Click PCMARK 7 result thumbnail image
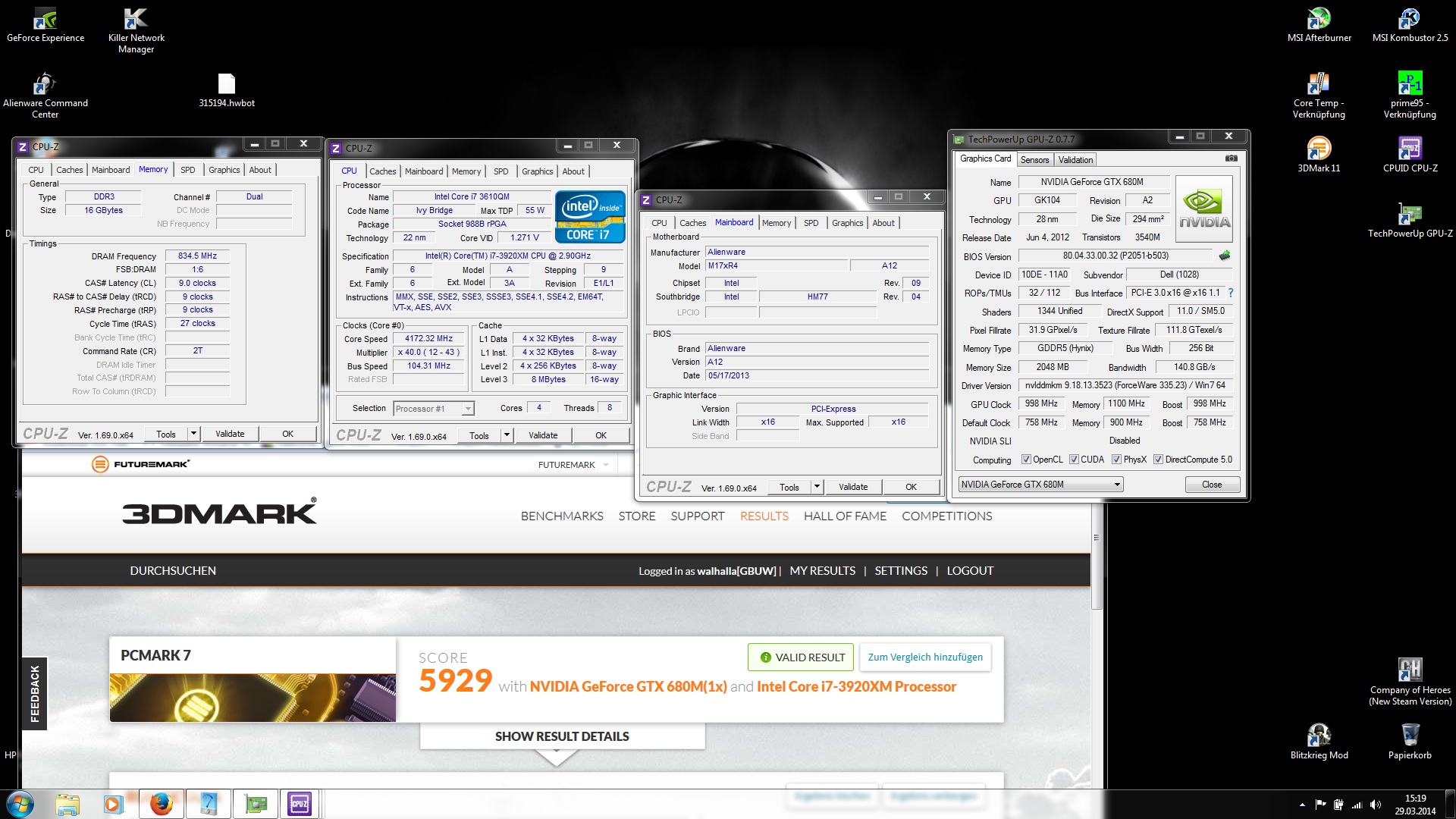Viewport: 1456px width, 819px height. [x=253, y=698]
